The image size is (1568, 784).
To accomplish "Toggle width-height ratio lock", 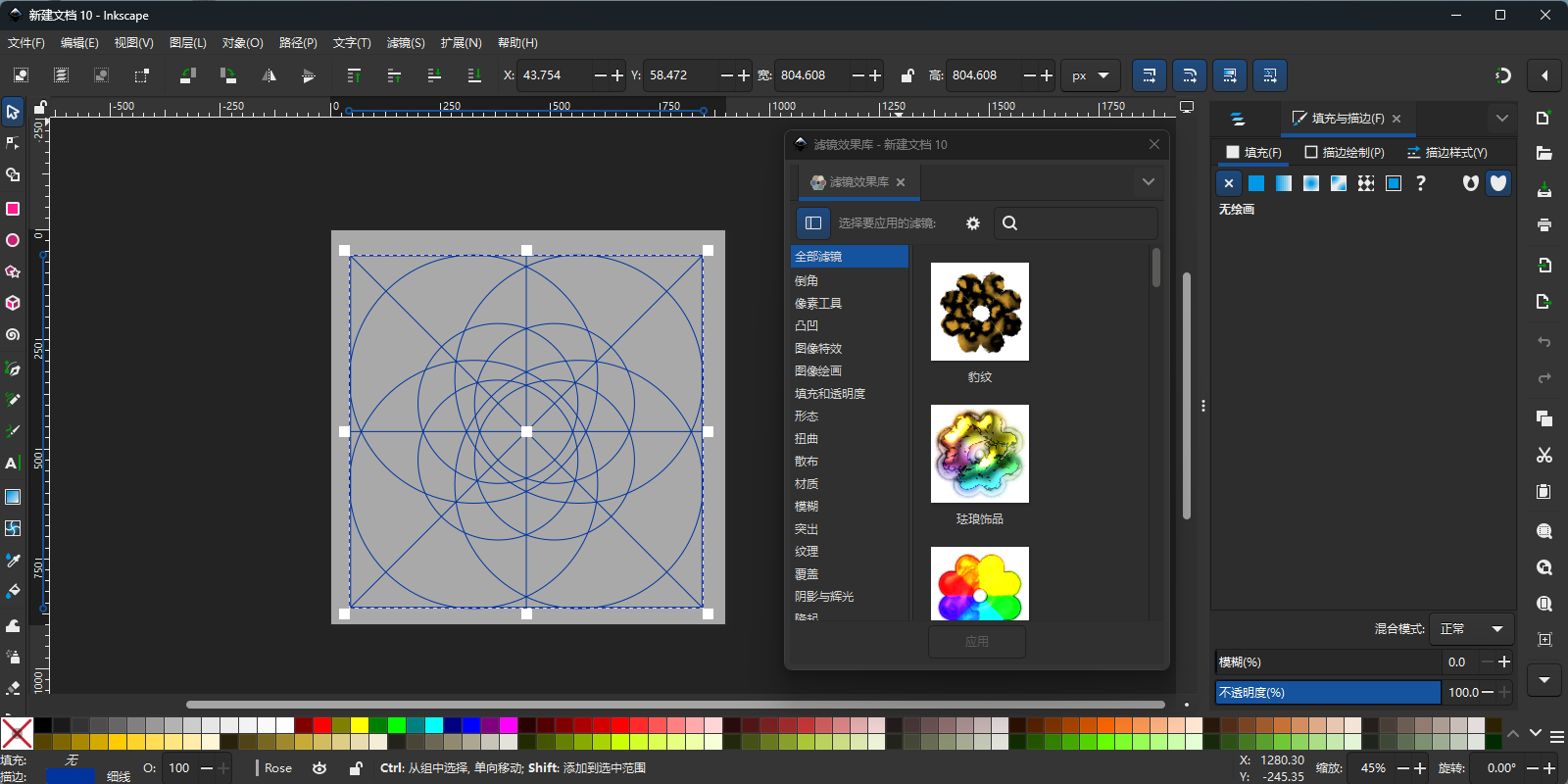I will tap(907, 75).
